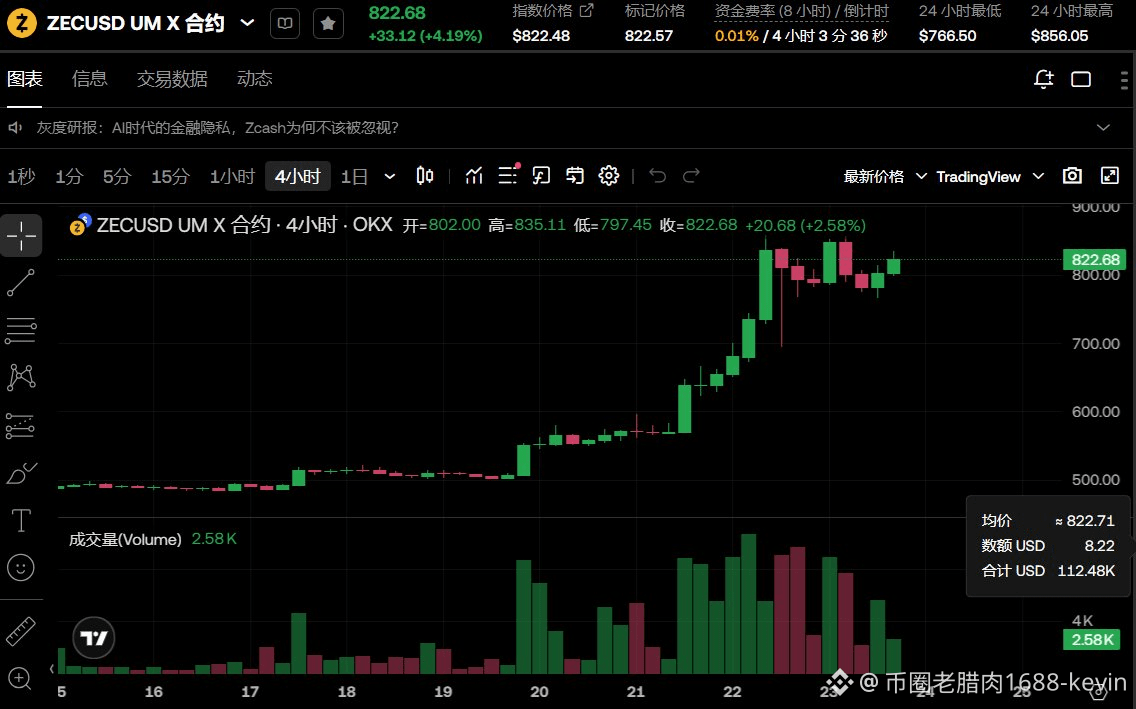Open the Grayscale research Zcash announcement
Screen dimensions: 1136x709
[218, 128]
